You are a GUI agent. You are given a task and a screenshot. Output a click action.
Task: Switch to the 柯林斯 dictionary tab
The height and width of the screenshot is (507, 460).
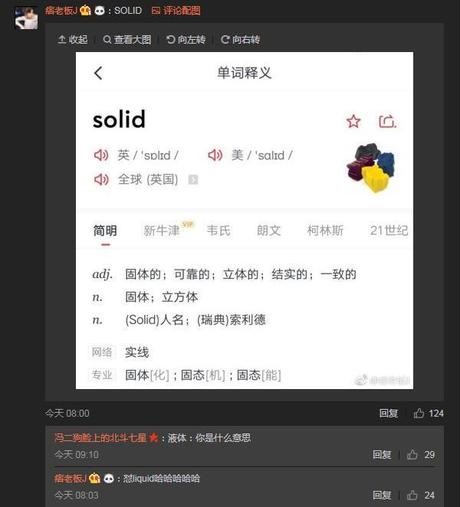(x=325, y=230)
